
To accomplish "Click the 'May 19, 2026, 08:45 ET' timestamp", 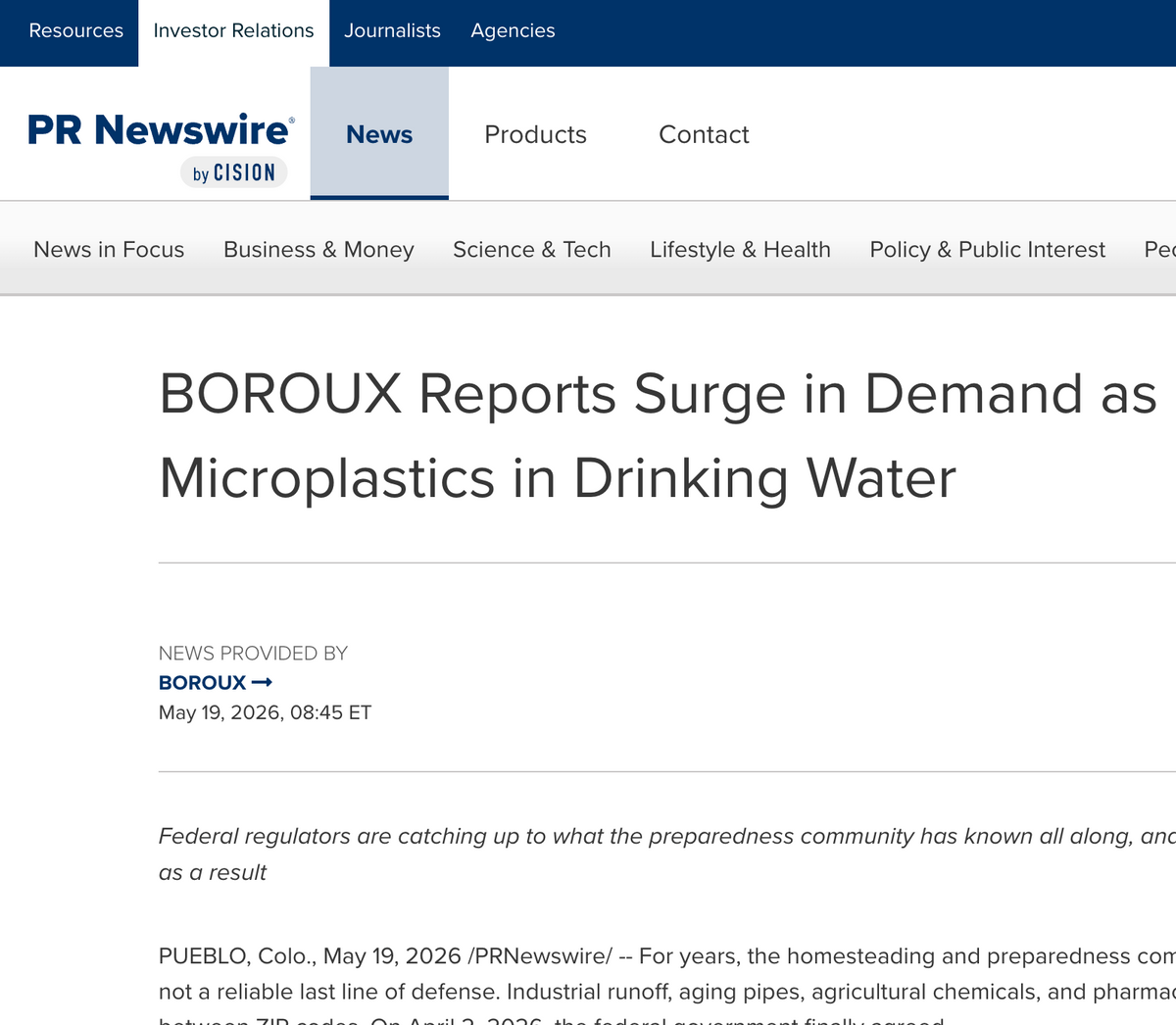I will coord(265,712).
